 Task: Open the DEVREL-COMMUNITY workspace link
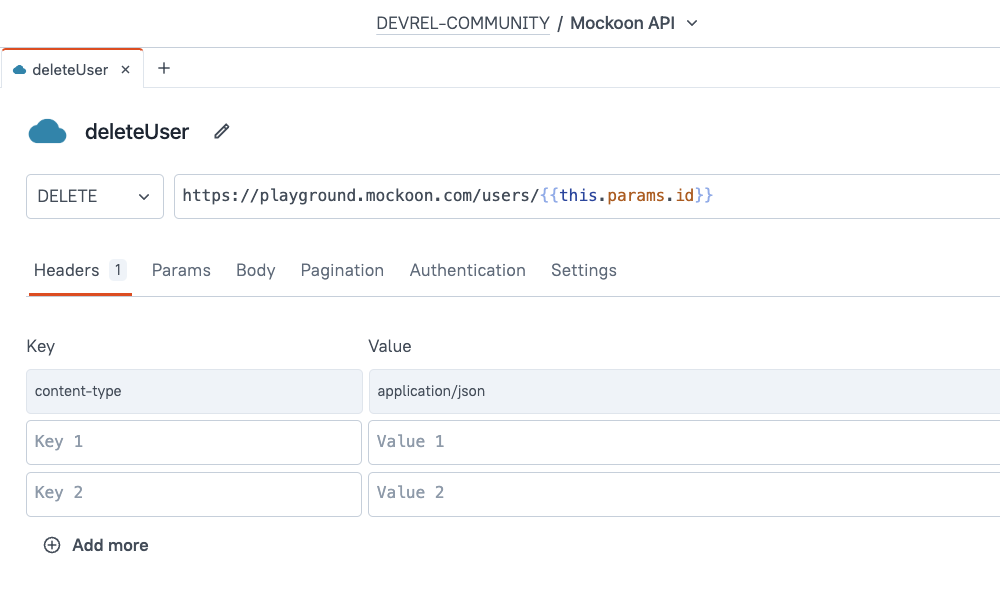pos(462,23)
